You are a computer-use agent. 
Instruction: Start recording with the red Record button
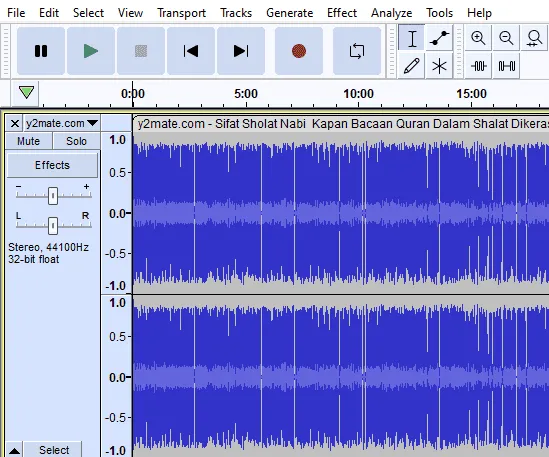point(299,51)
